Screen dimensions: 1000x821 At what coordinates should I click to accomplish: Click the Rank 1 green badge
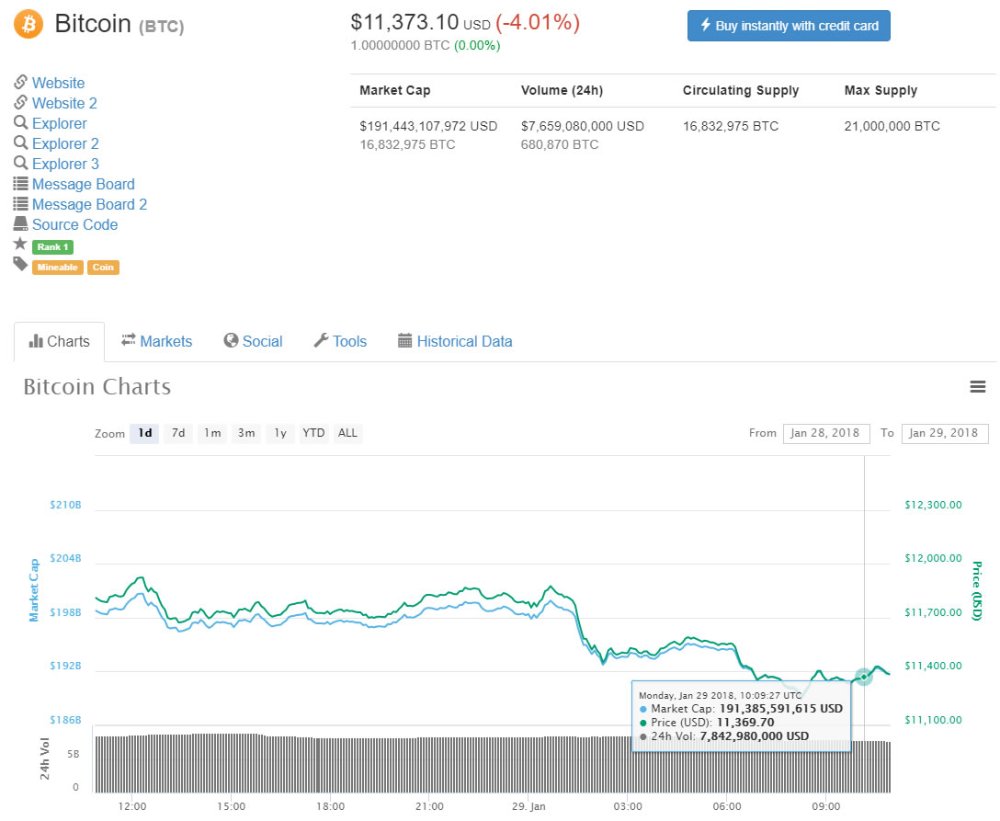tap(53, 247)
